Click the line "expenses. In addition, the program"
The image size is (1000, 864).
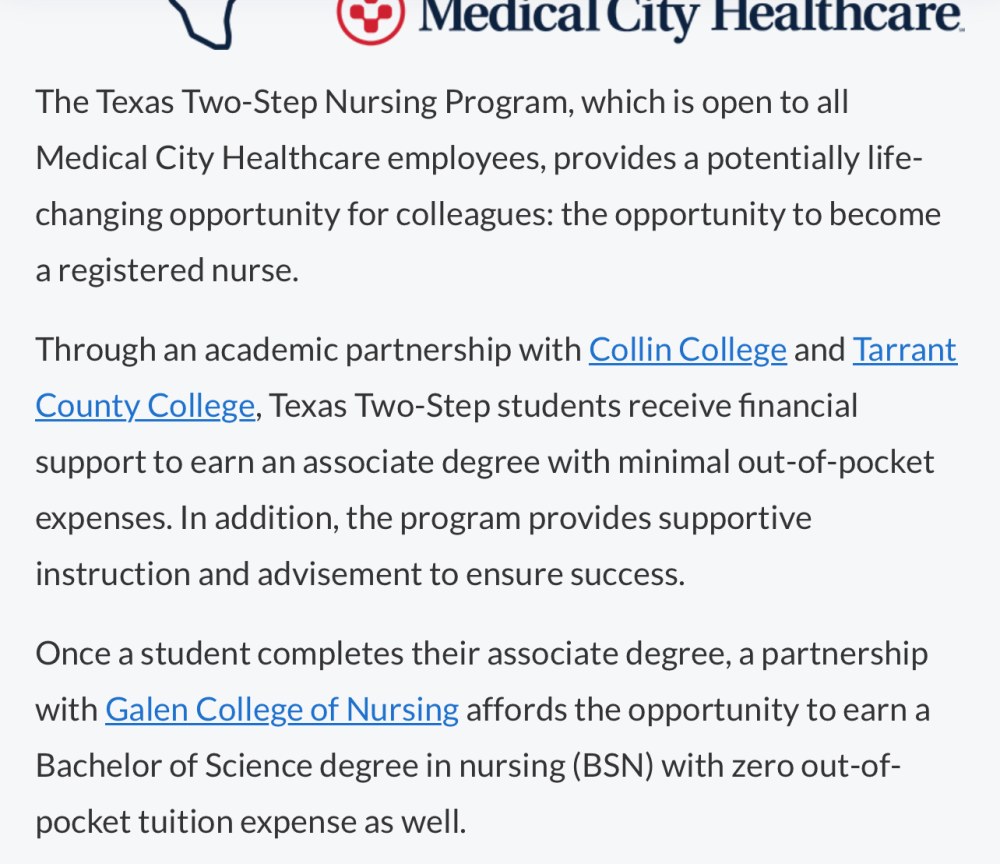[423, 518]
